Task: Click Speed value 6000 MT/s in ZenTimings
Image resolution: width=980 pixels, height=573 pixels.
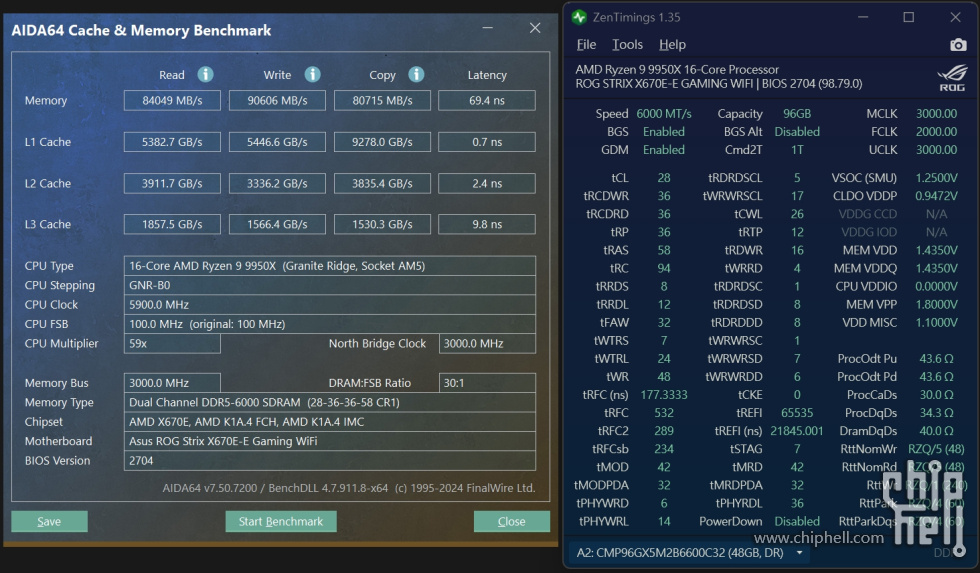Action: point(664,114)
